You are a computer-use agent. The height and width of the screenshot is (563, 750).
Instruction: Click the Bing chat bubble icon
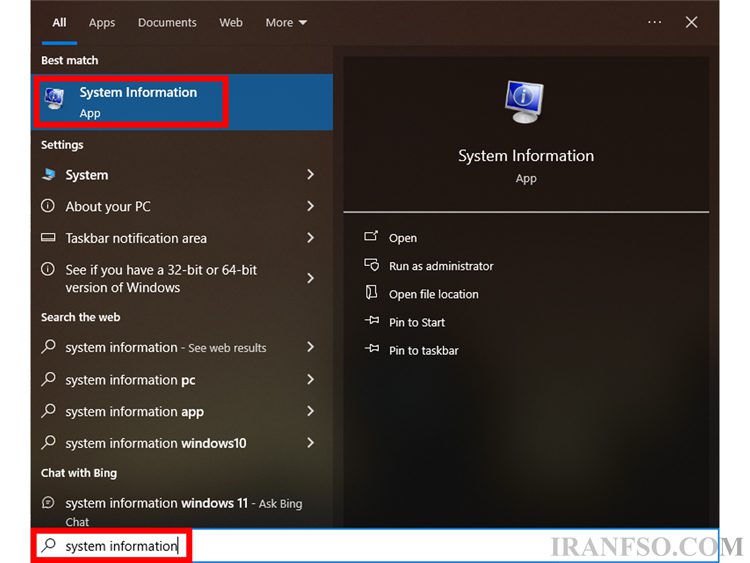[x=48, y=502]
